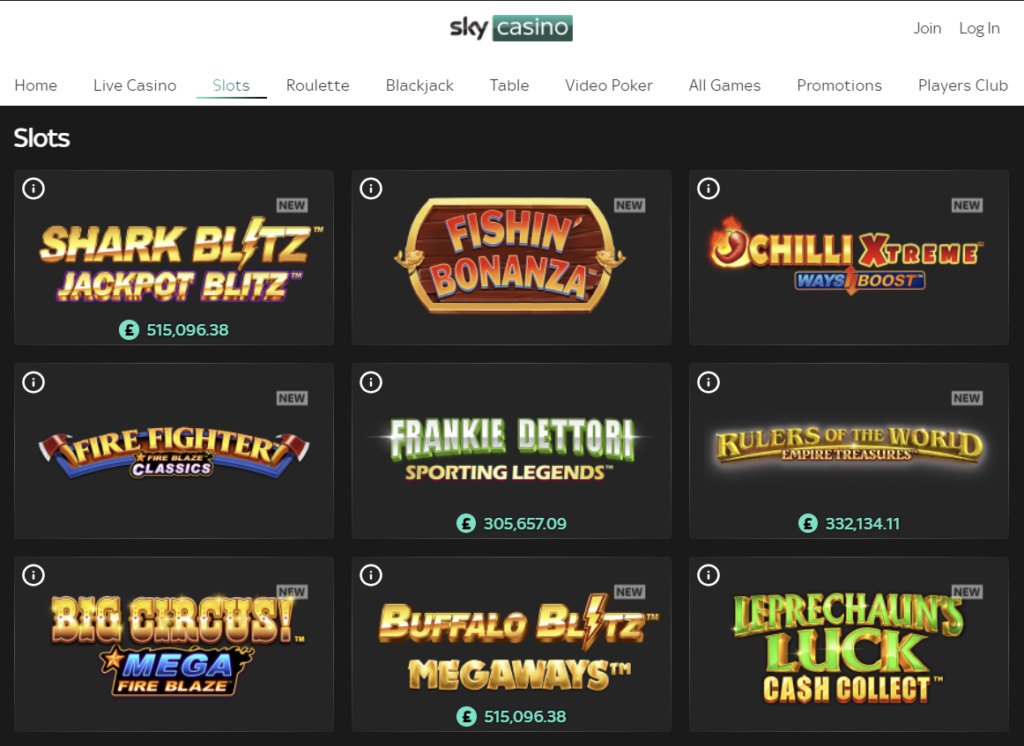This screenshot has height=746, width=1024.
Task: Play Buffalo Blitz Megaways
Action: [x=511, y=644]
